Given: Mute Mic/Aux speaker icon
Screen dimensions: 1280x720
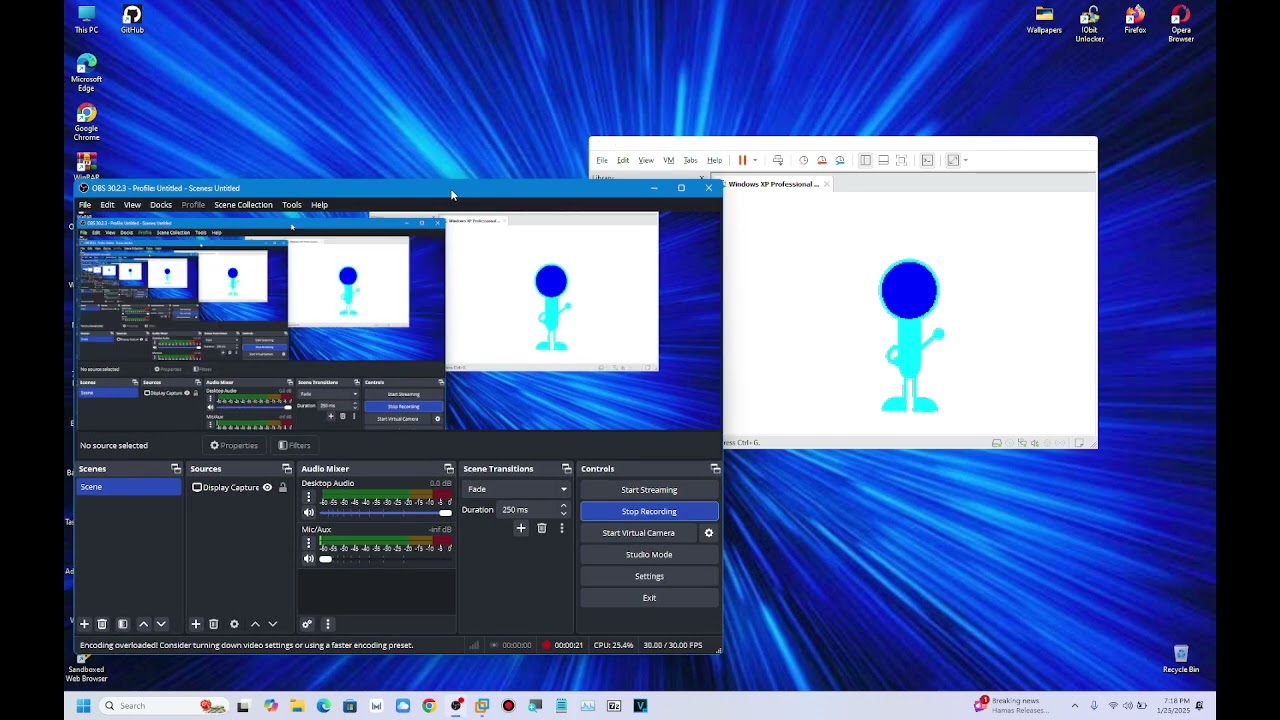Looking at the screenshot, I should (x=308, y=559).
